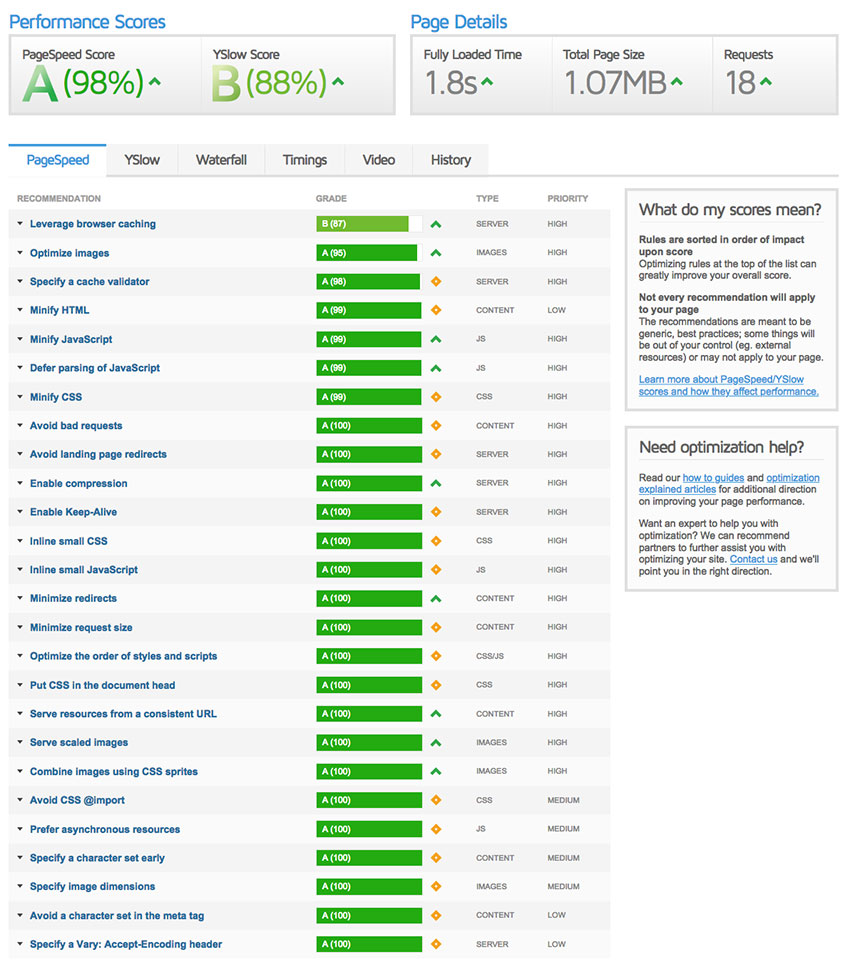
Task: Open Specify a character set early recommendation
Action: point(97,858)
